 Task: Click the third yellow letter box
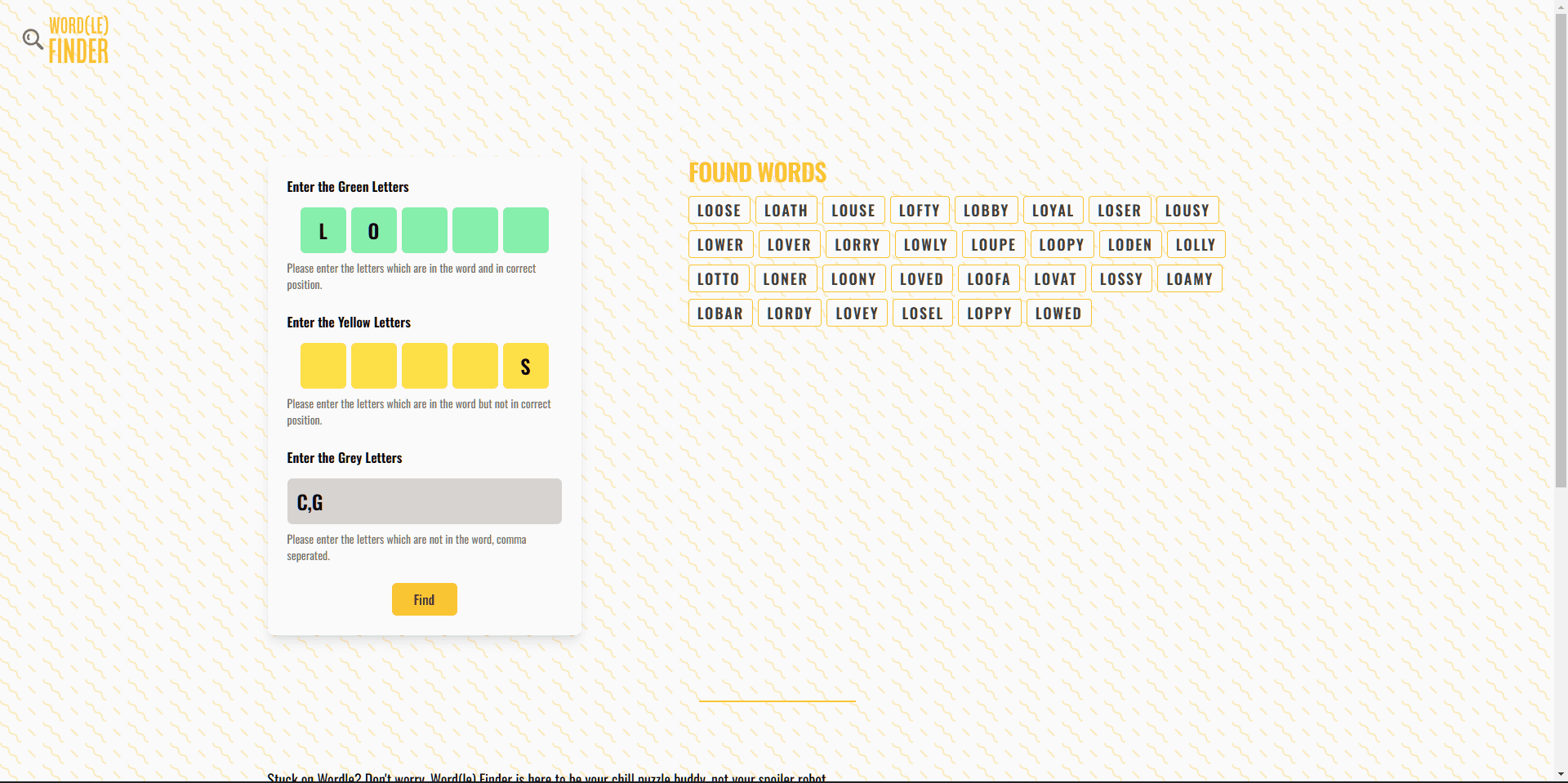[x=425, y=366]
